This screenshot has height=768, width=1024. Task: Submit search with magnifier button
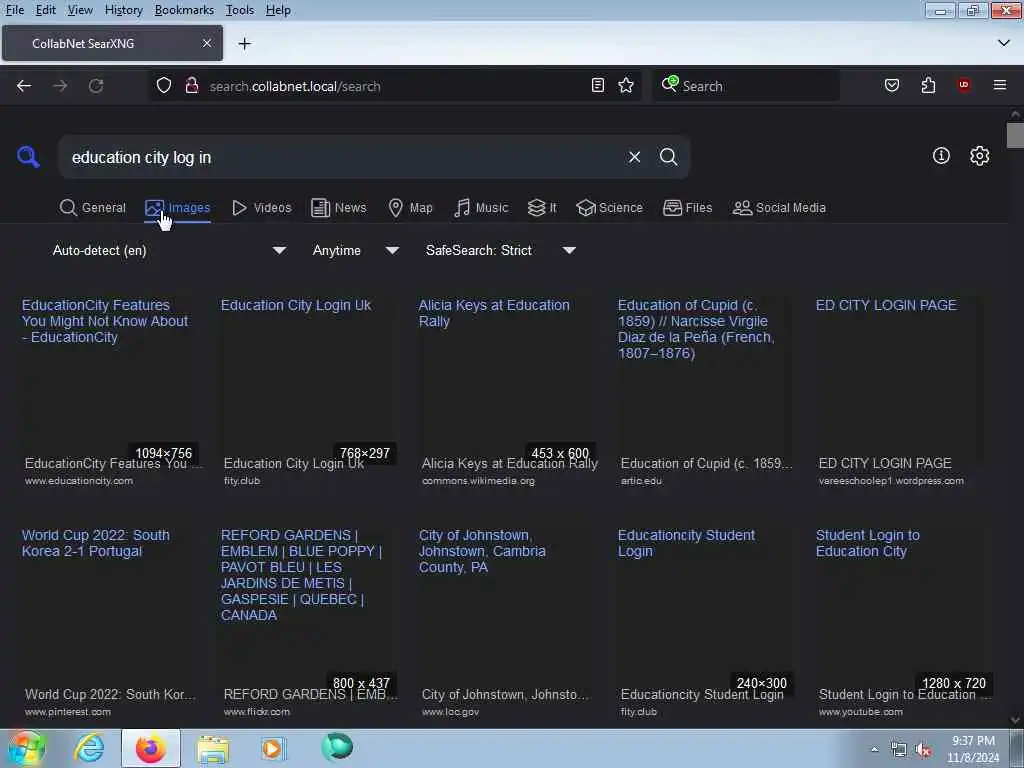(x=668, y=157)
